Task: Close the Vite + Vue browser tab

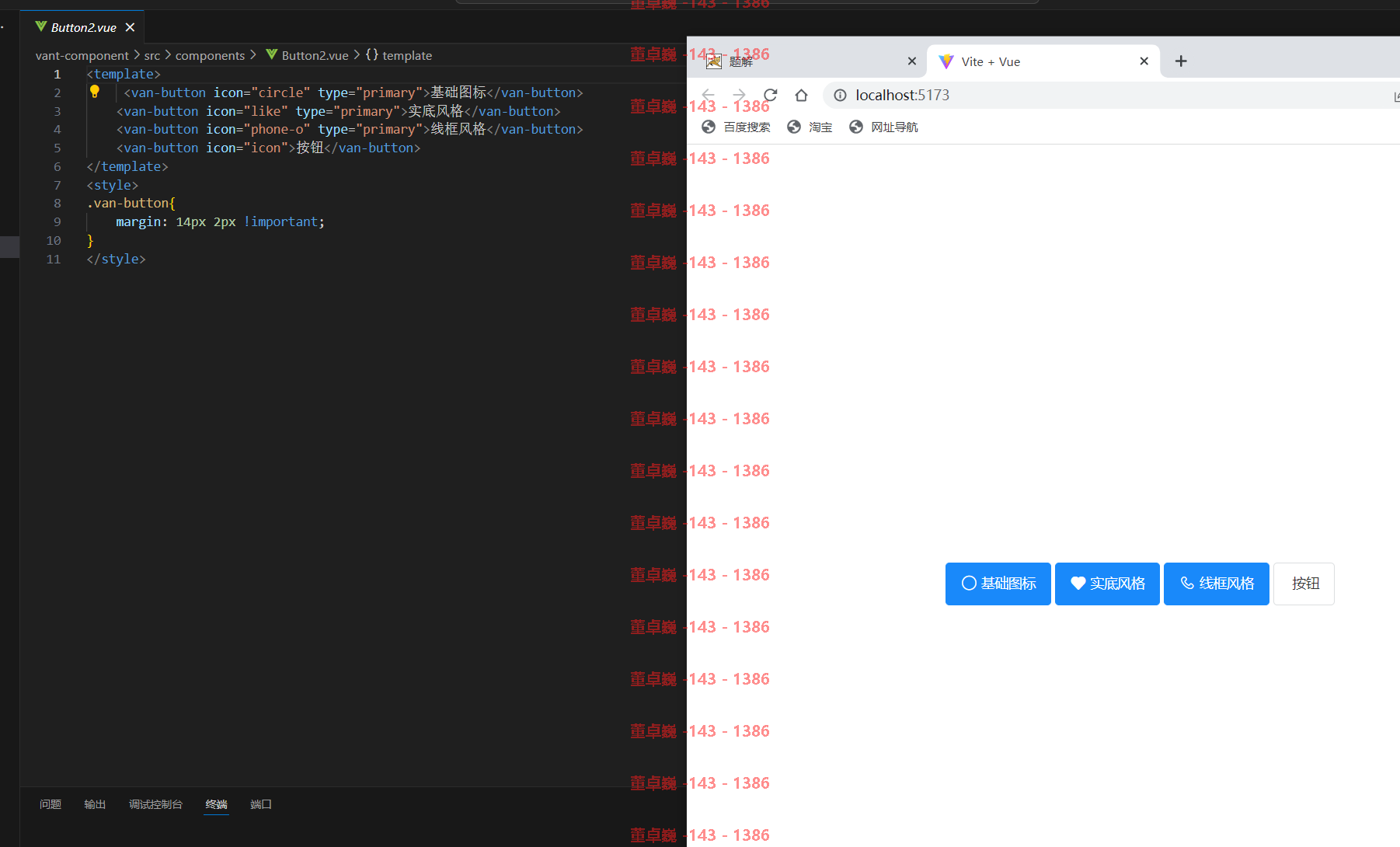Action: (1144, 61)
